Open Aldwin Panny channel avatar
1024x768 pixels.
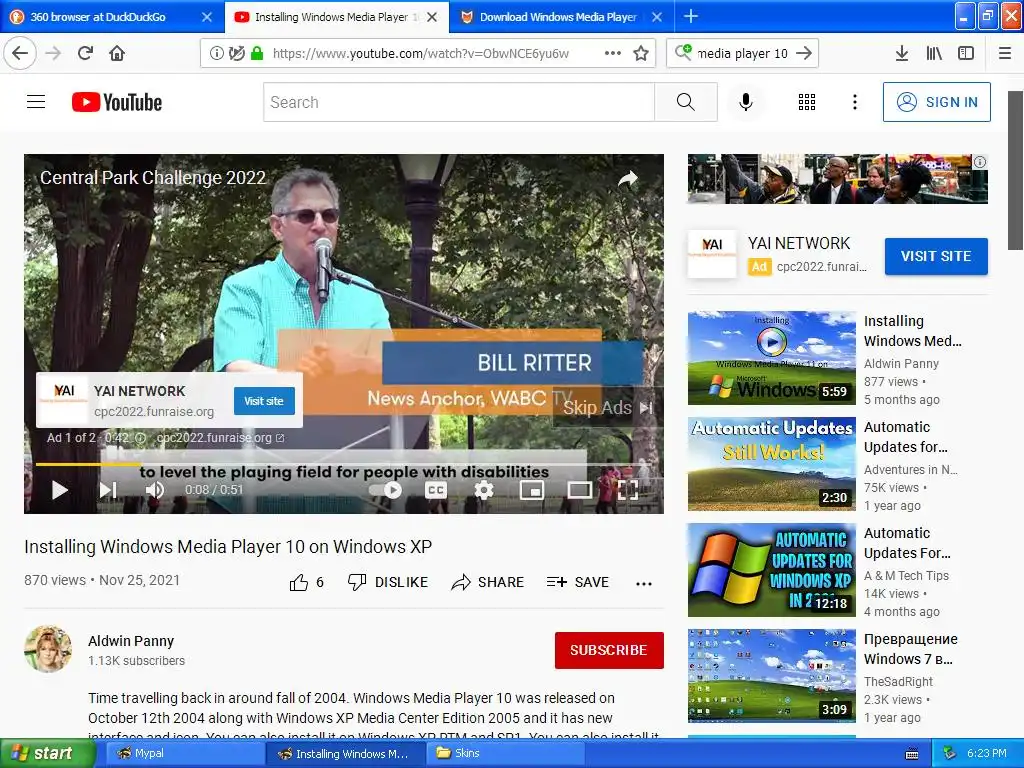[48, 649]
